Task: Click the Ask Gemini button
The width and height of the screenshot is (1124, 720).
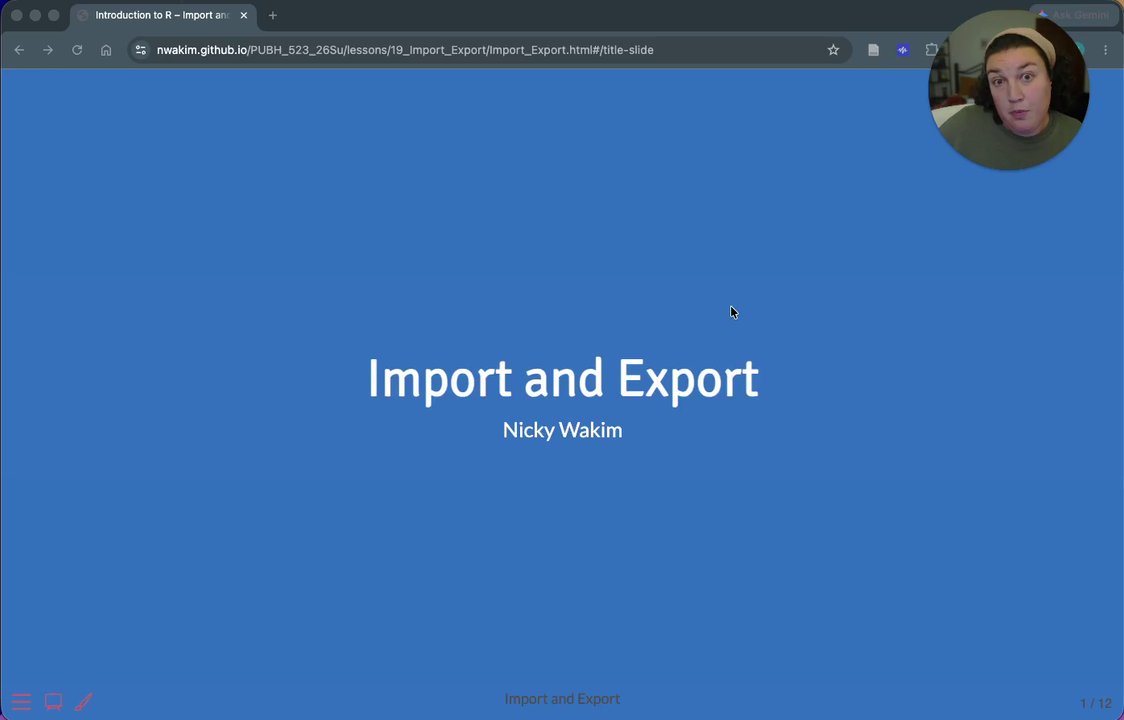Action: (1074, 15)
